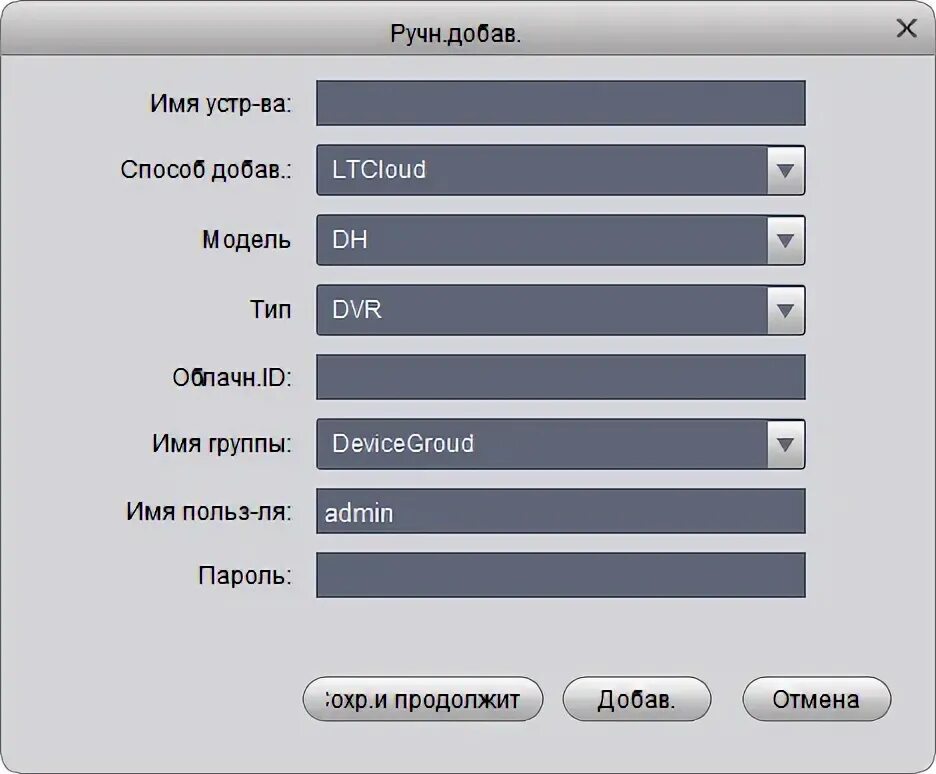Screen dimensions: 936x774
Task: Click the Облачн.ID: label
Action: (233, 378)
